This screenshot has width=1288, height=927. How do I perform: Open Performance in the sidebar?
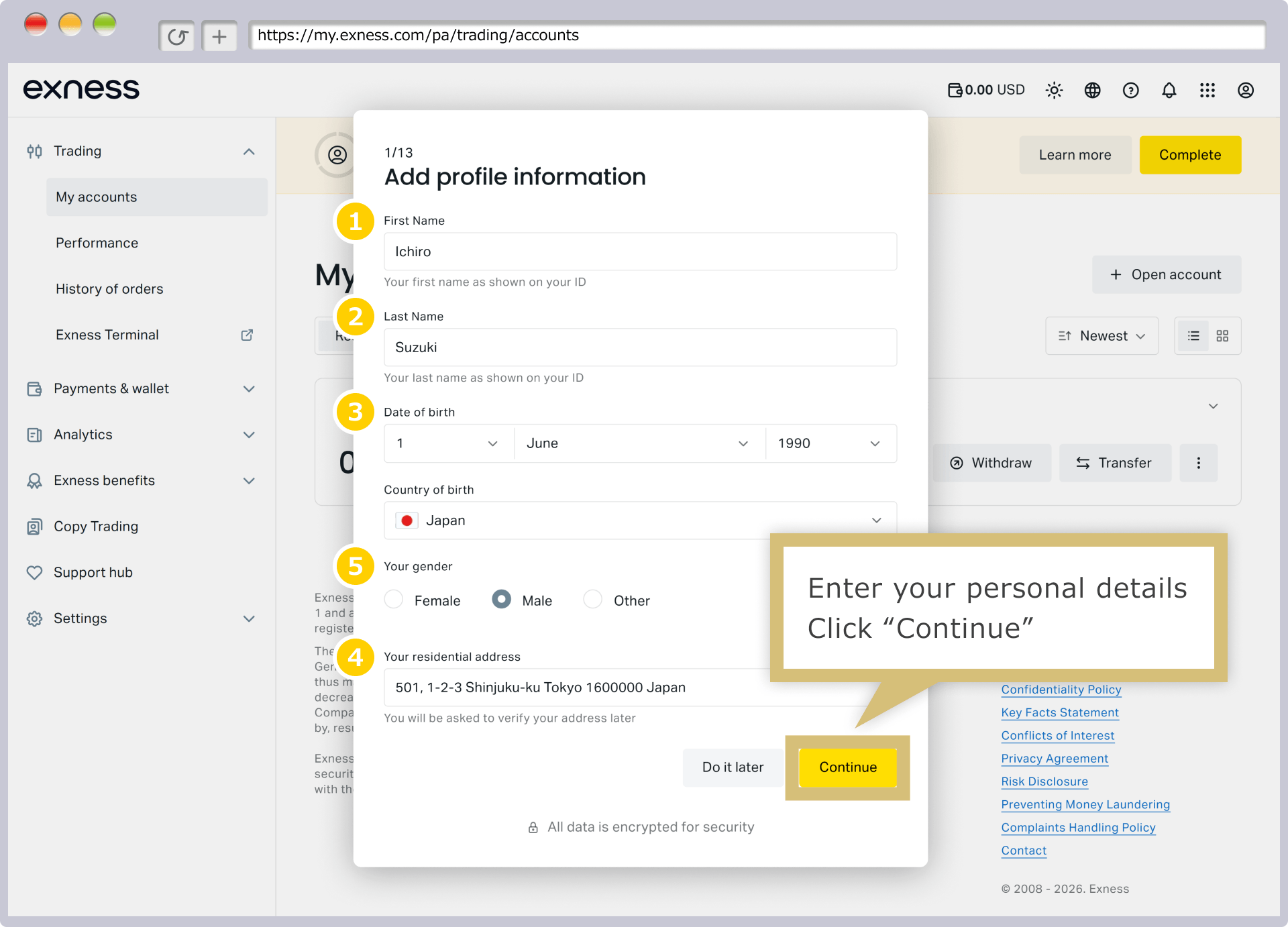coord(97,243)
